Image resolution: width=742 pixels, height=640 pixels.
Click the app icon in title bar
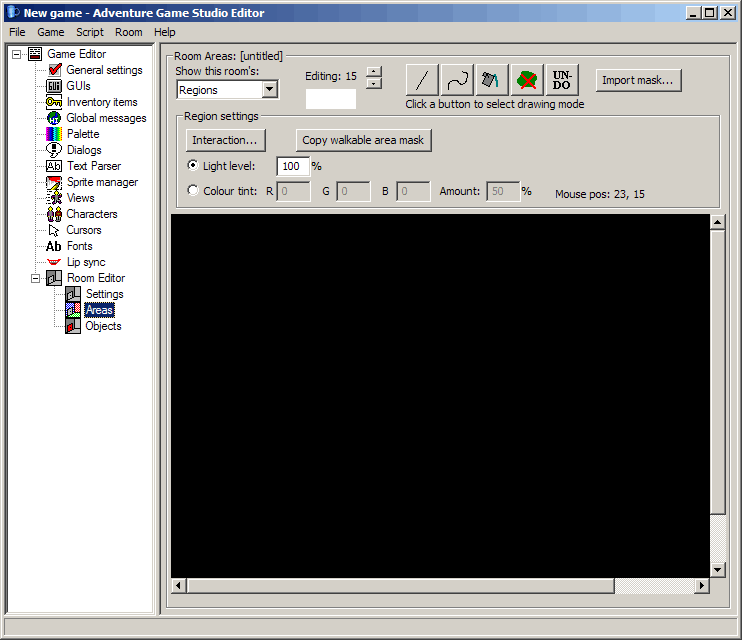click(13, 12)
